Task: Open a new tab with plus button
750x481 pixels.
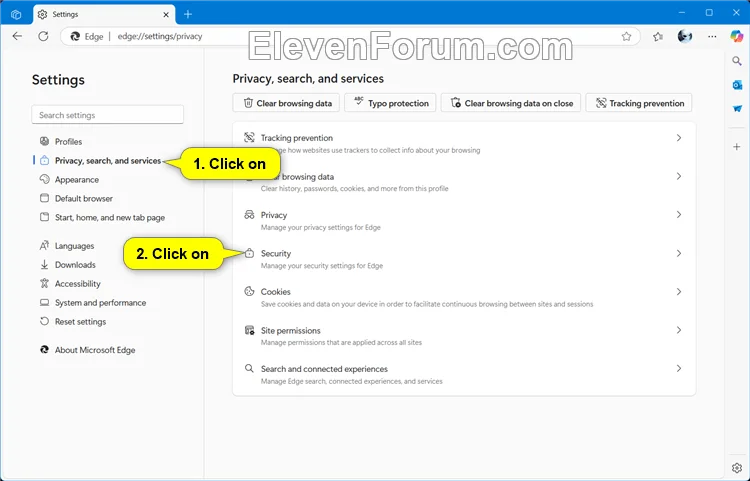Action: click(x=188, y=14)
